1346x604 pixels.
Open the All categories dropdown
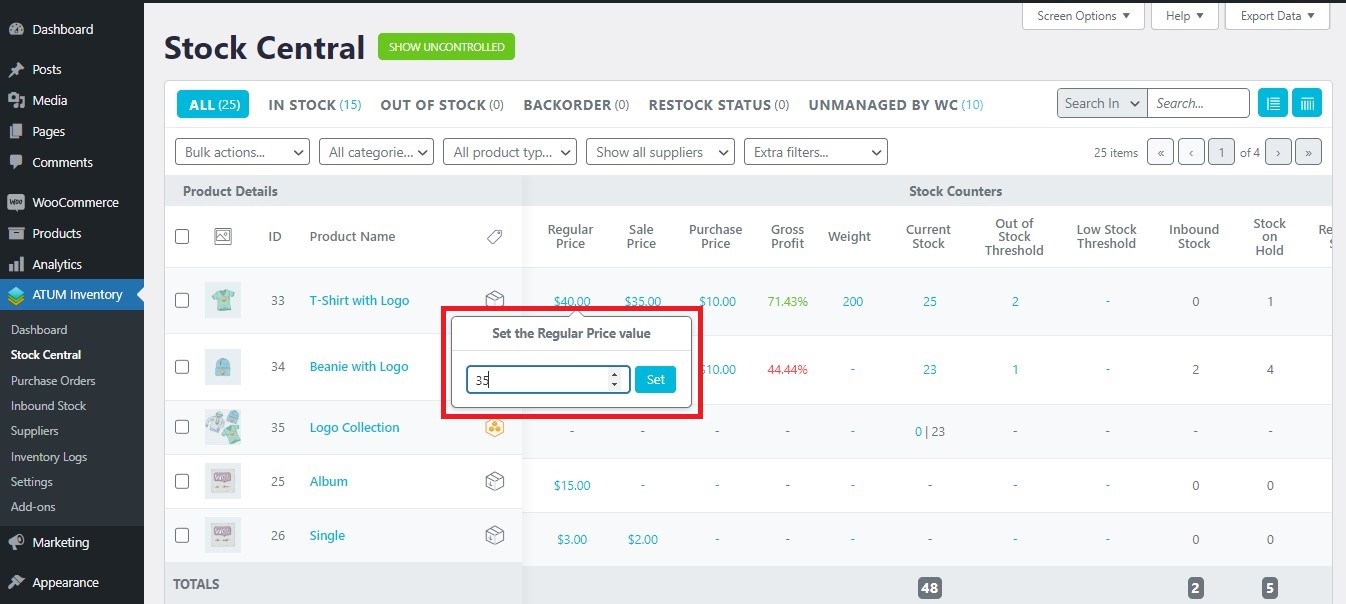click(x=376, y=153)
